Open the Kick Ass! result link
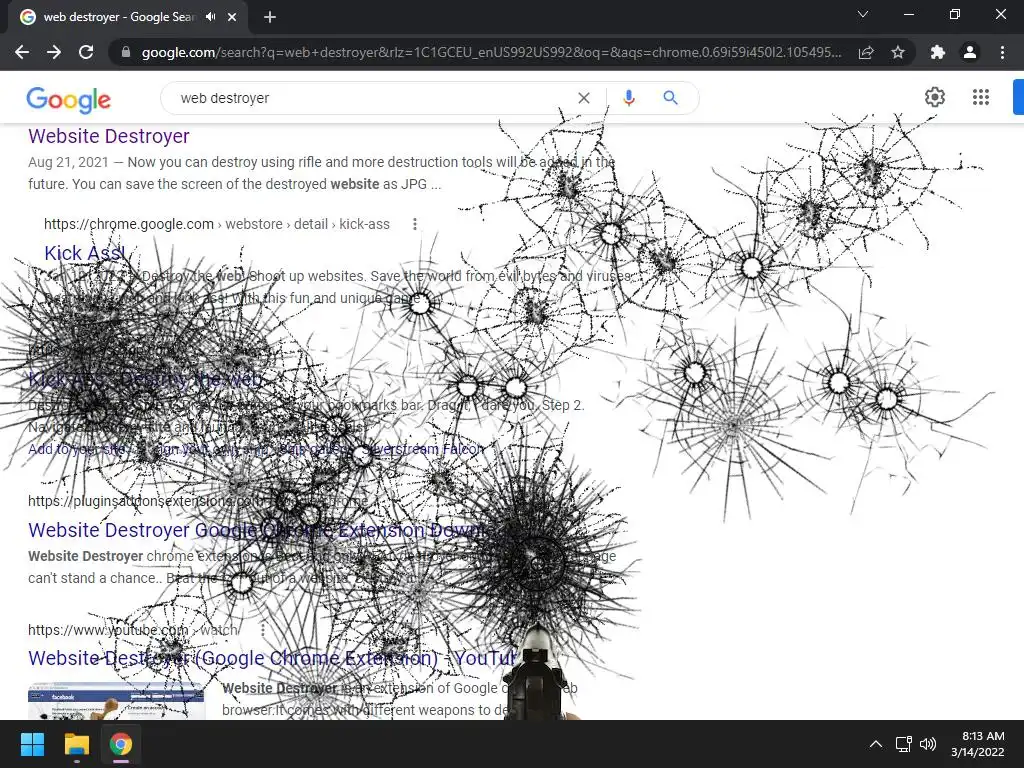This screenshot has height=768, width=1024. (x=84, y=253)
